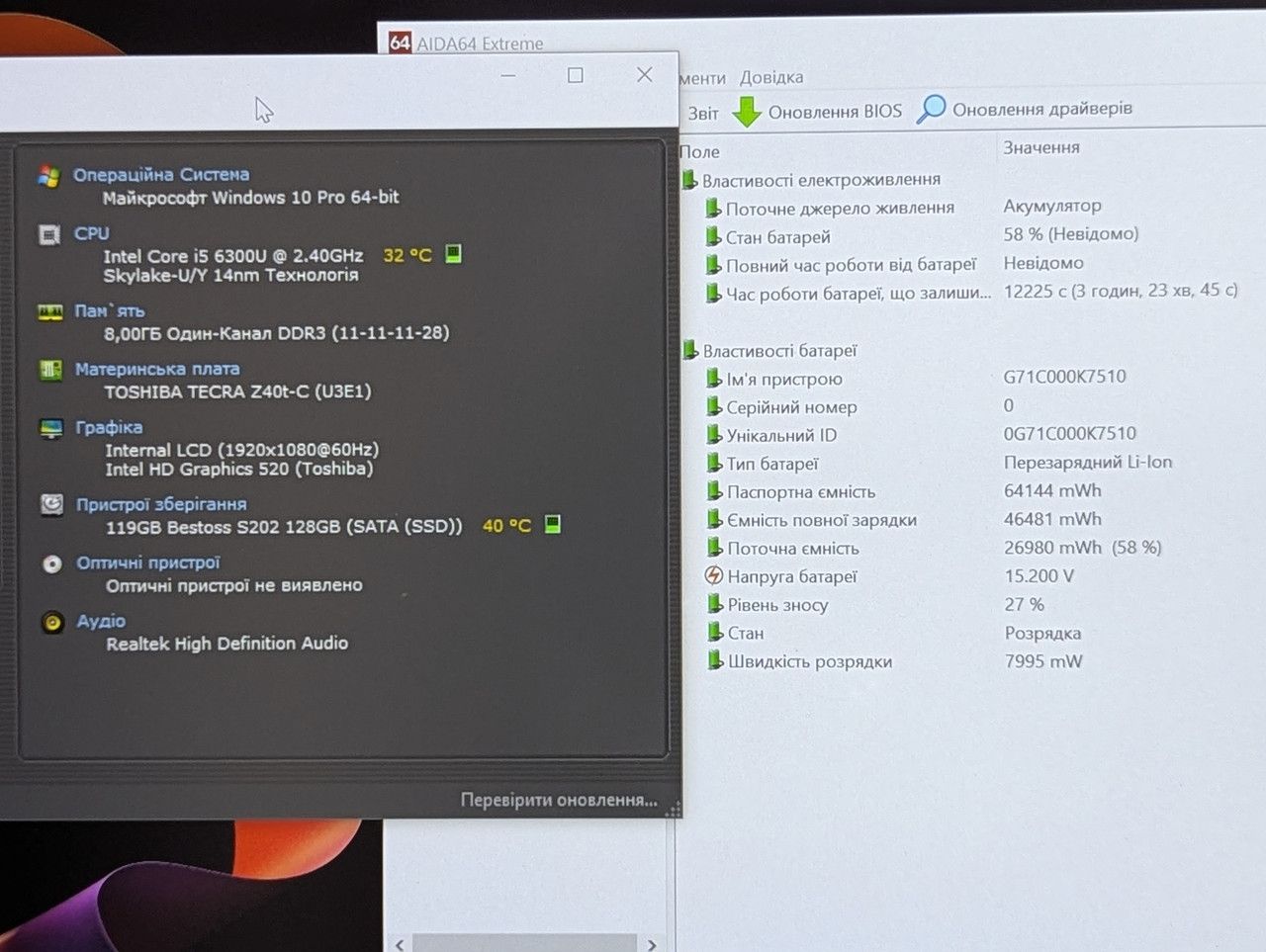This screenshot has width=1266, height=952.
Task: Click the 'Поле' column header in AIDA64
Action: pyautogui.click(x=699, y=151)
